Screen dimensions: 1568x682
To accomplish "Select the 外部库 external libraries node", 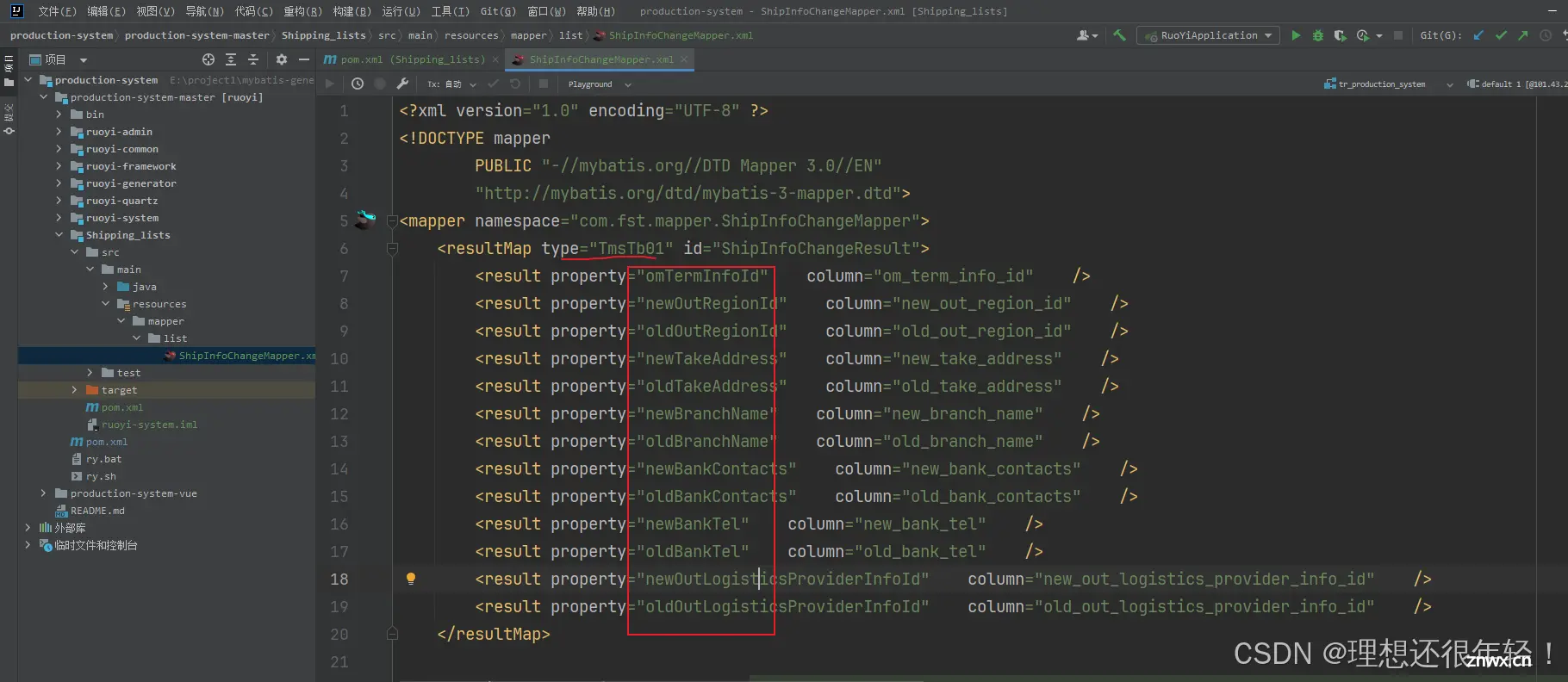I will click(70, 528).
